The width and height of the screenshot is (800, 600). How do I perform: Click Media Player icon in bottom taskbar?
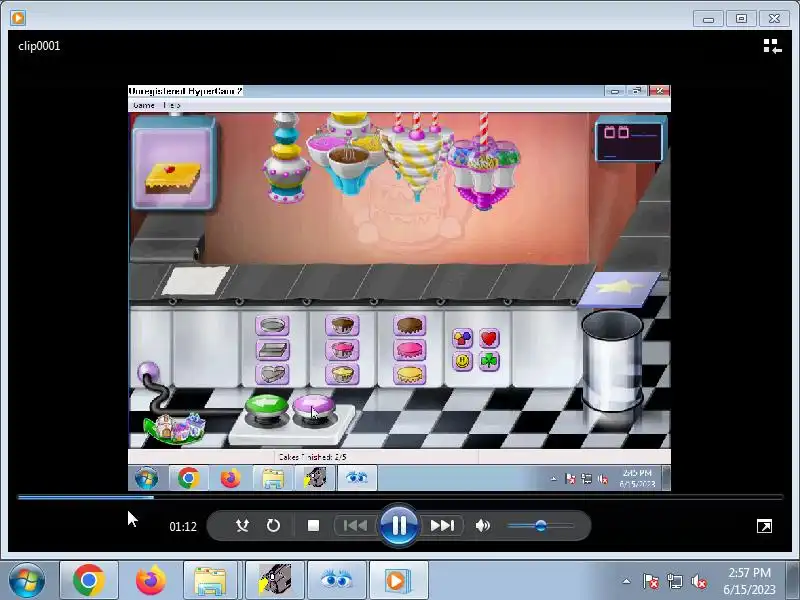point(398,581)
